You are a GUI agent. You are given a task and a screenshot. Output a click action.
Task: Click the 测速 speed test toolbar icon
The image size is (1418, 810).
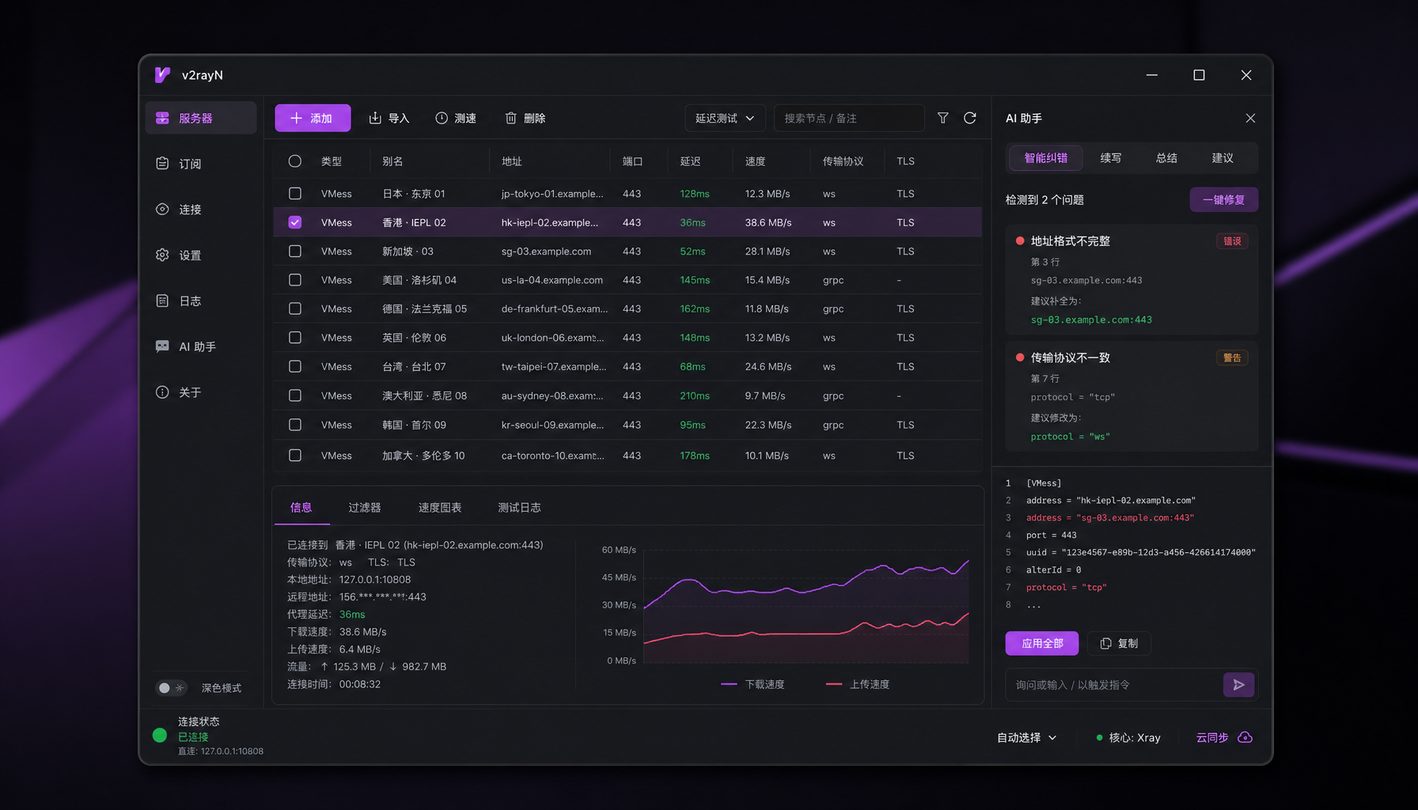[x=441, y=118]
